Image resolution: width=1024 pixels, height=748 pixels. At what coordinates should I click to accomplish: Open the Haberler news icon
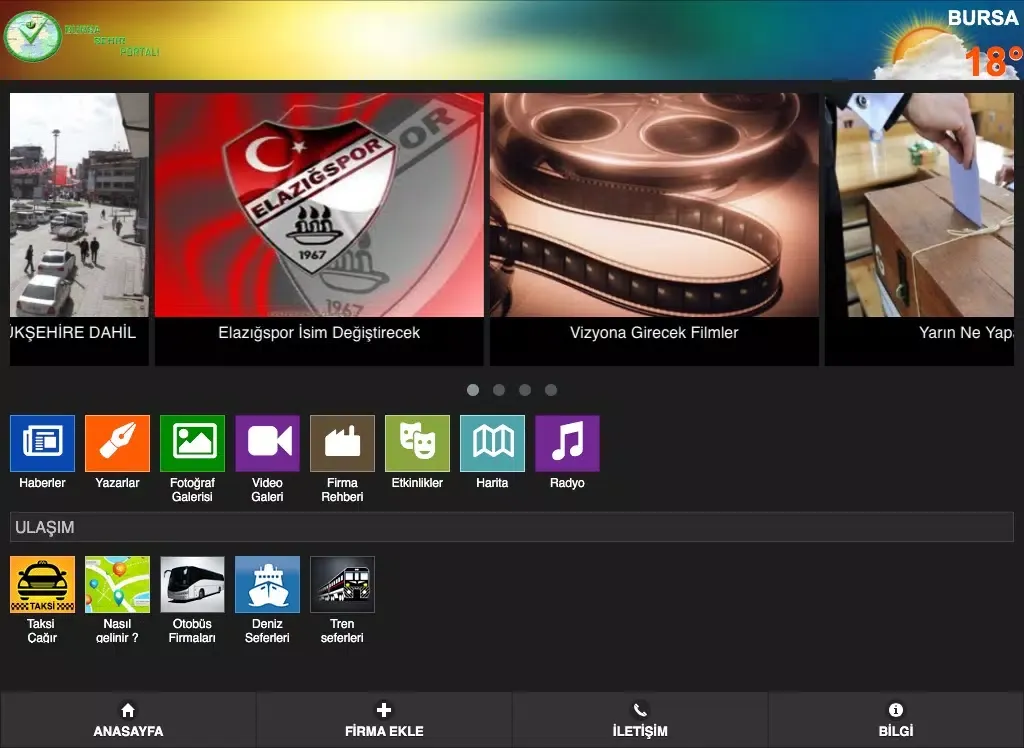click(42, 443)
